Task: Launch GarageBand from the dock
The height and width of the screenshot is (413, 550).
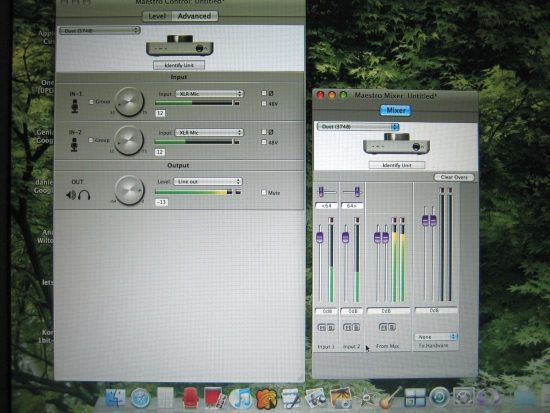Action: 390,398
